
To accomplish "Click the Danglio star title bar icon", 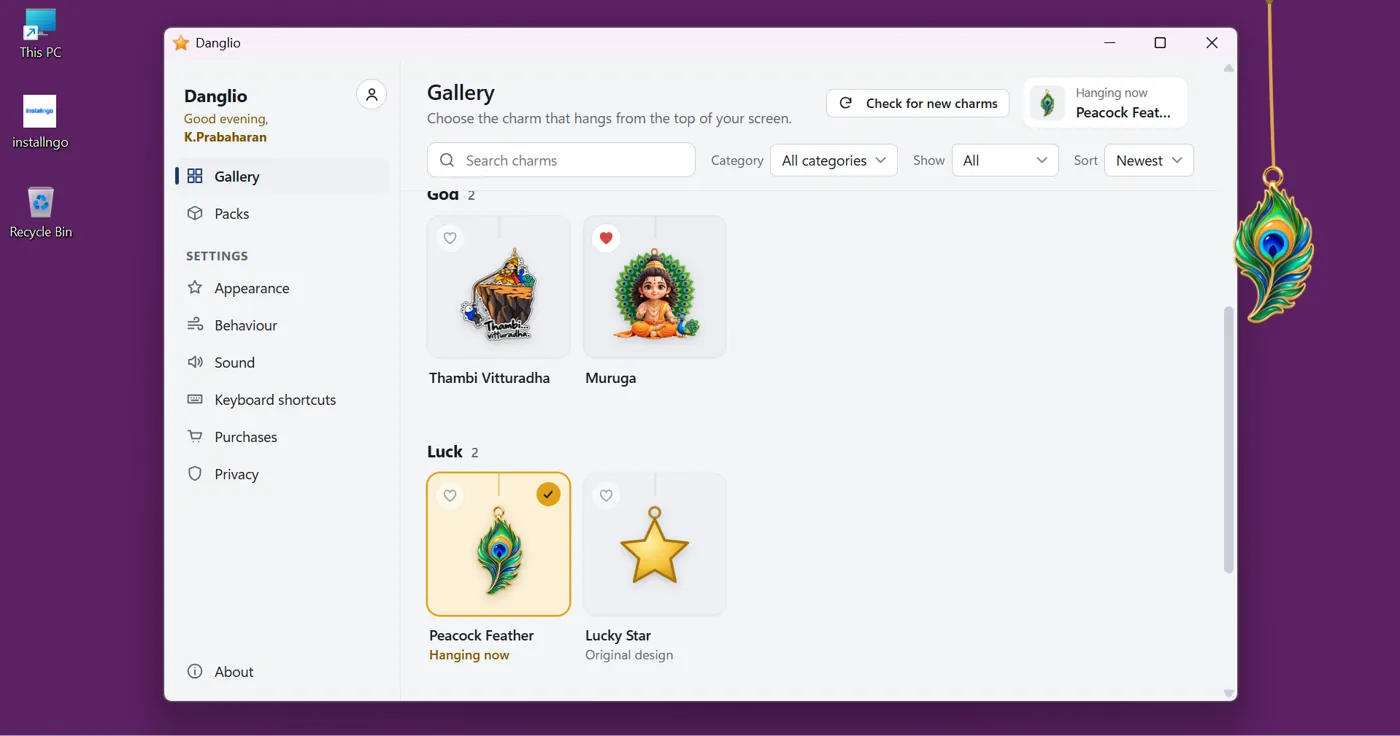I will coord(181,43).
